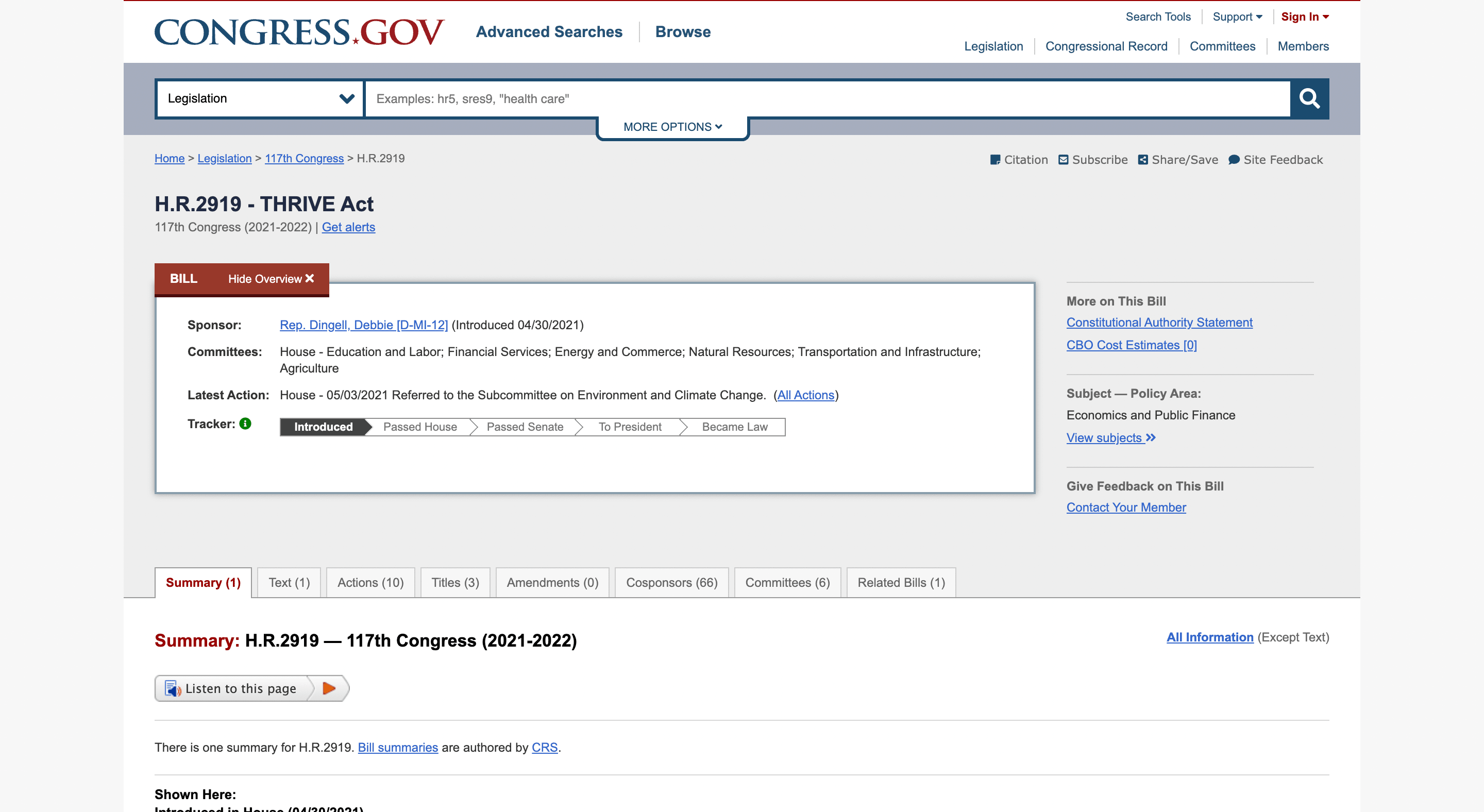Image resolution: width=1484 pixels, height=812 pixels.
Task: Open sponsor Rep. Dingell, Debbie link
Action: coord(363,325)
